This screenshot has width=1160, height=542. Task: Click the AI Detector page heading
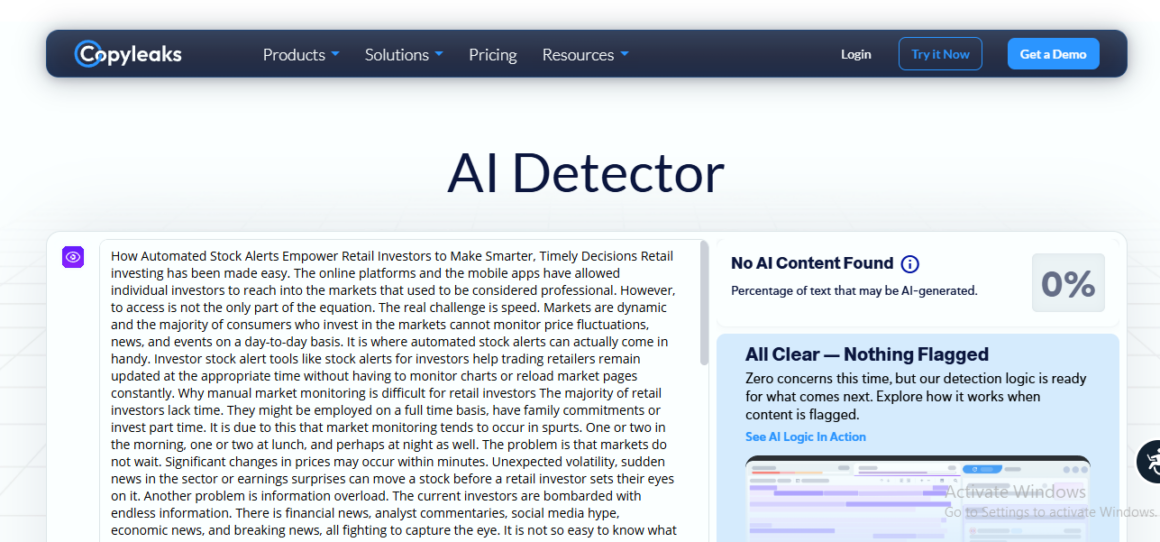pyautogui.click(x=585, y=173)
